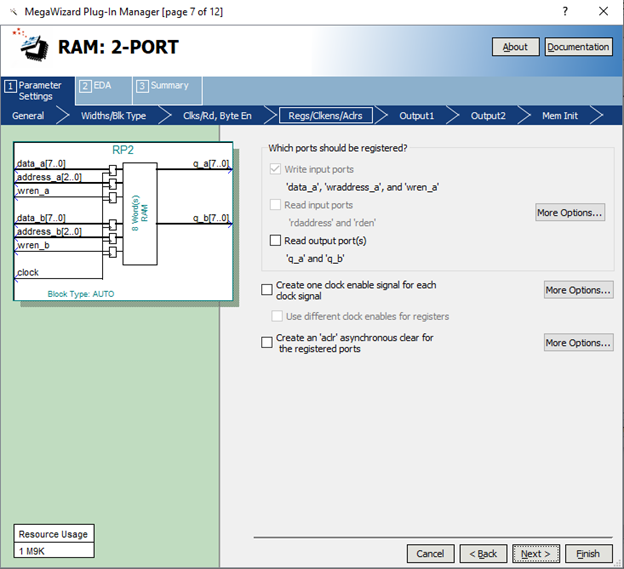Open More Options for clock enable signal
This screenshot has height=569, width=624.
[x=578, y=290]
